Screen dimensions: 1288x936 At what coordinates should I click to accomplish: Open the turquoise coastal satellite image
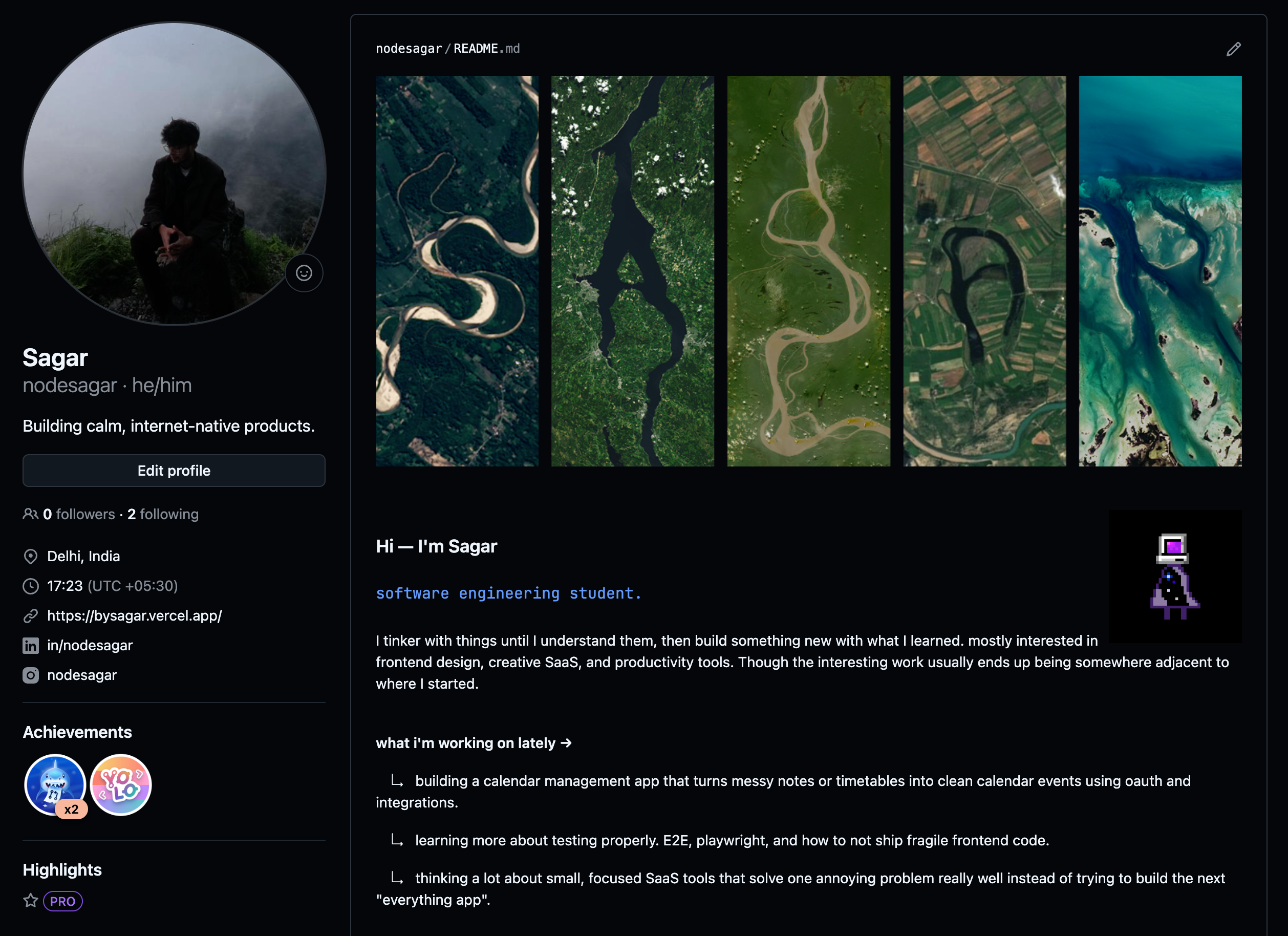pyautogui.click(x=1160, y=271)
